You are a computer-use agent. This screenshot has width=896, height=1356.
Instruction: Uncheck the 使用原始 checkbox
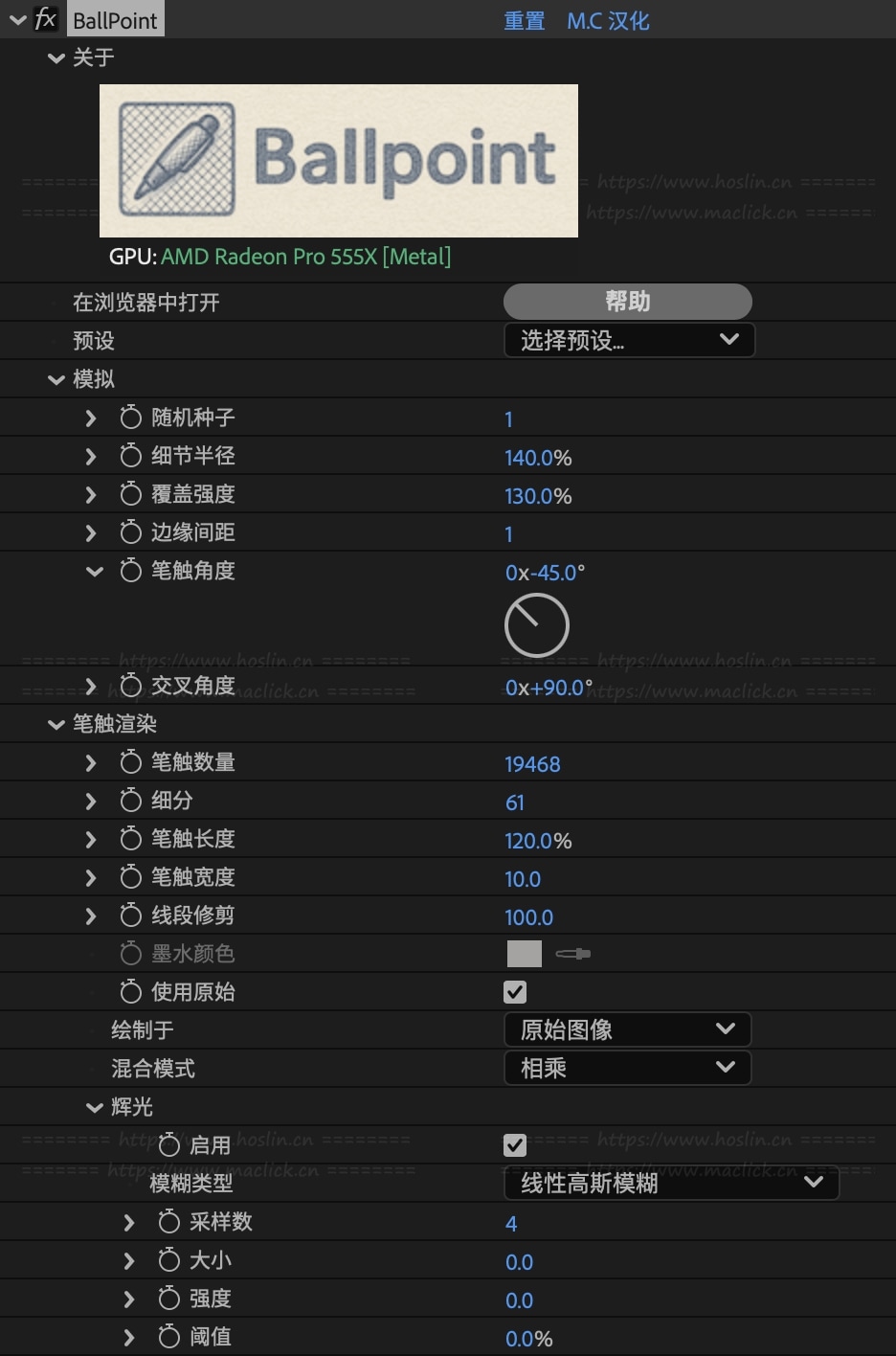[515, 992]
